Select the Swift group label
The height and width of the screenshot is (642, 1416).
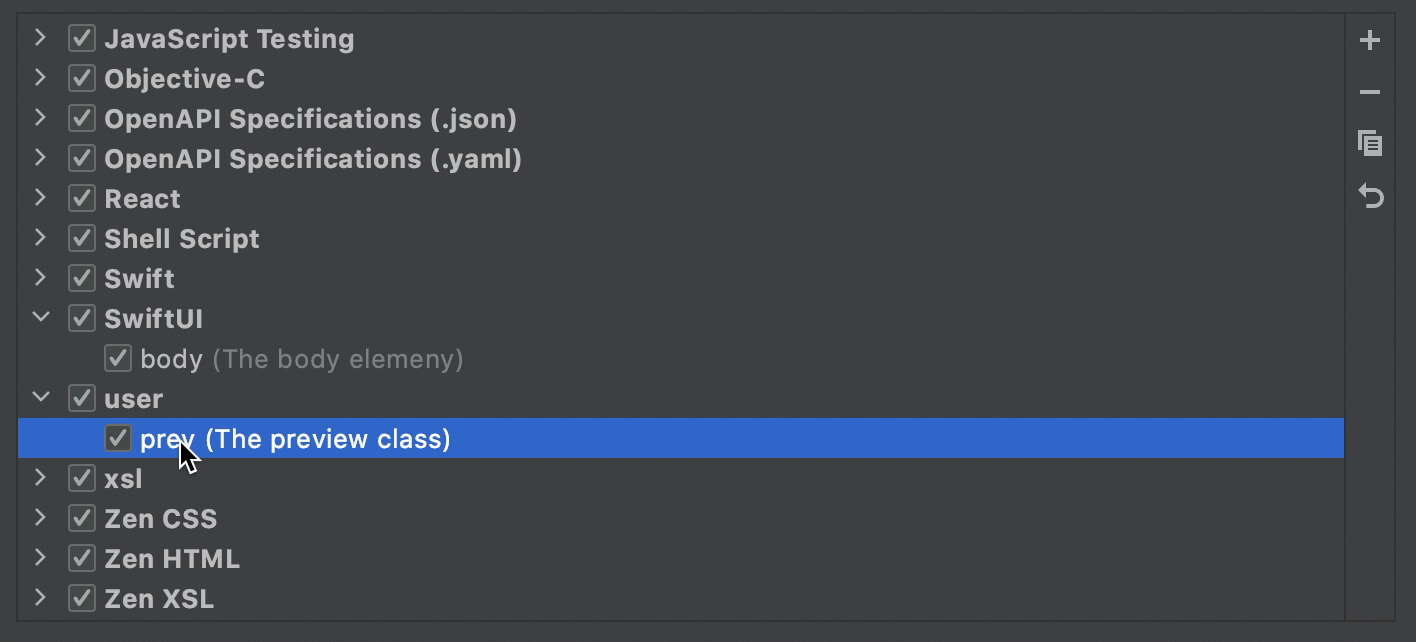139,279
